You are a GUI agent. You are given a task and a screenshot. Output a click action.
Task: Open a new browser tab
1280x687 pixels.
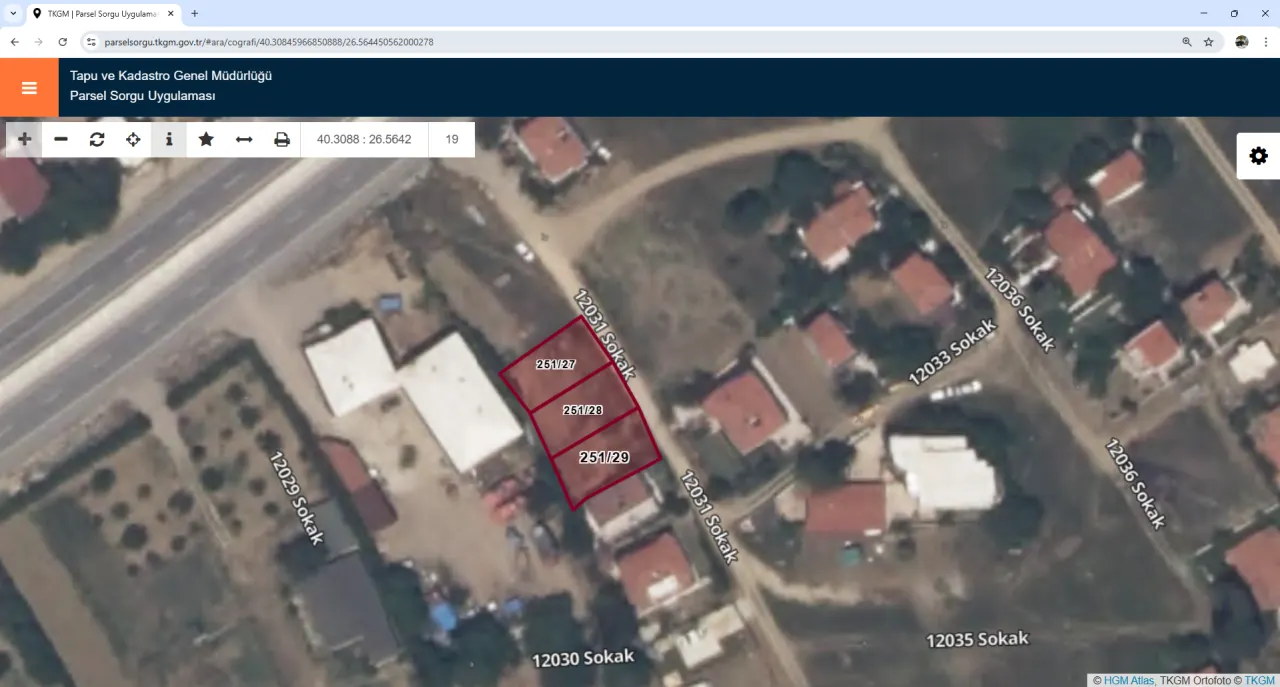[x=194, y=13]
